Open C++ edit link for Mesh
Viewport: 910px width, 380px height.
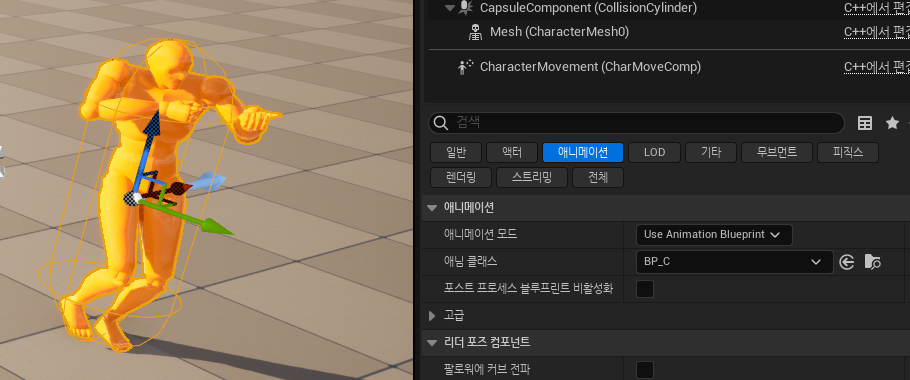point(876,31)
